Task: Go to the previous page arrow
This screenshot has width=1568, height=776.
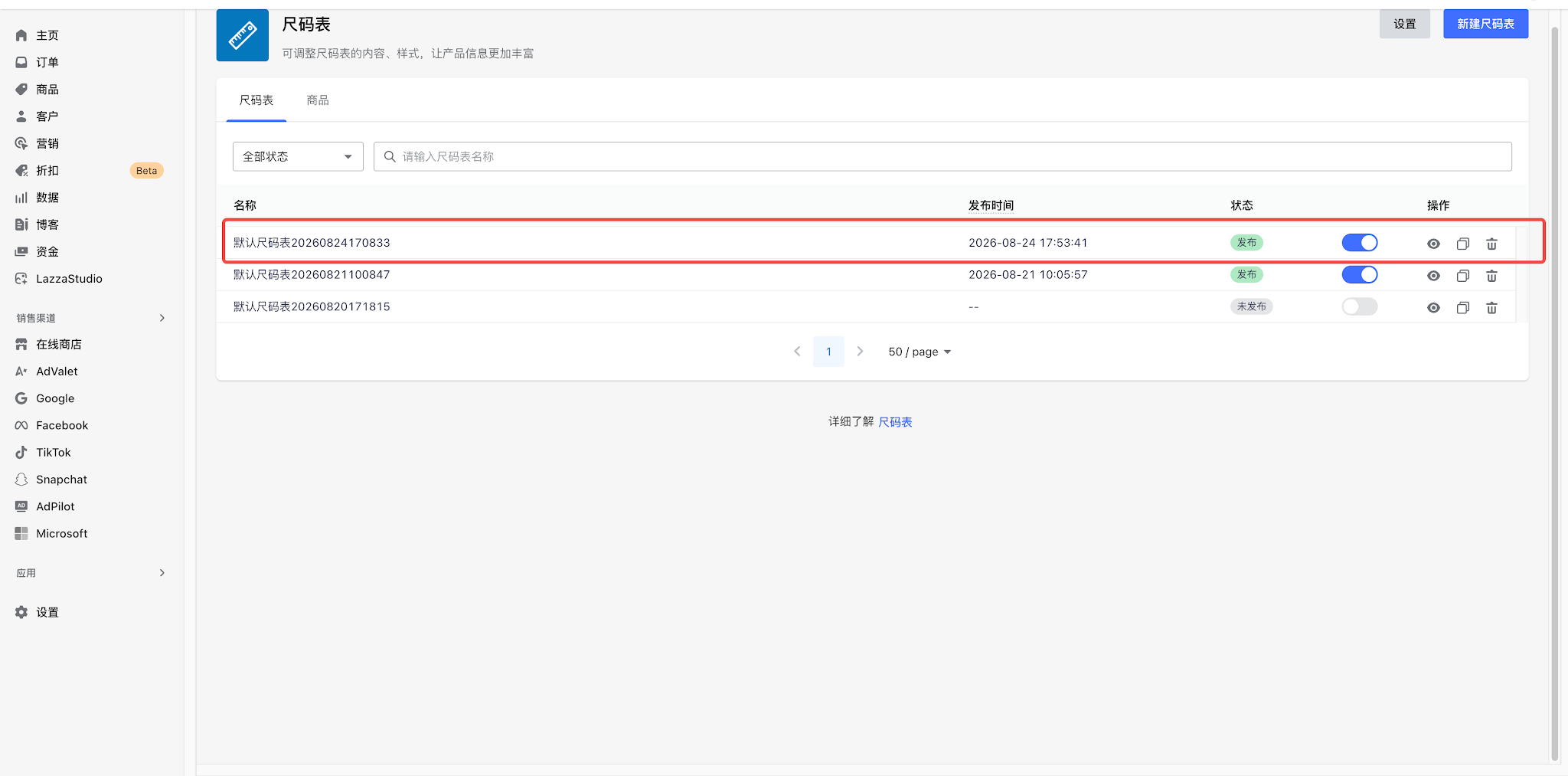Action: [x=797, y=352]
